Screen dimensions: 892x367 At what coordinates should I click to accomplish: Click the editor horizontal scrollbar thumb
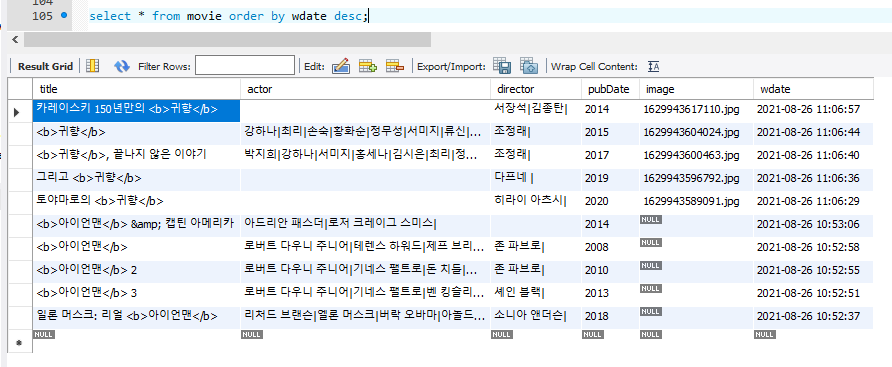(228, 39)
